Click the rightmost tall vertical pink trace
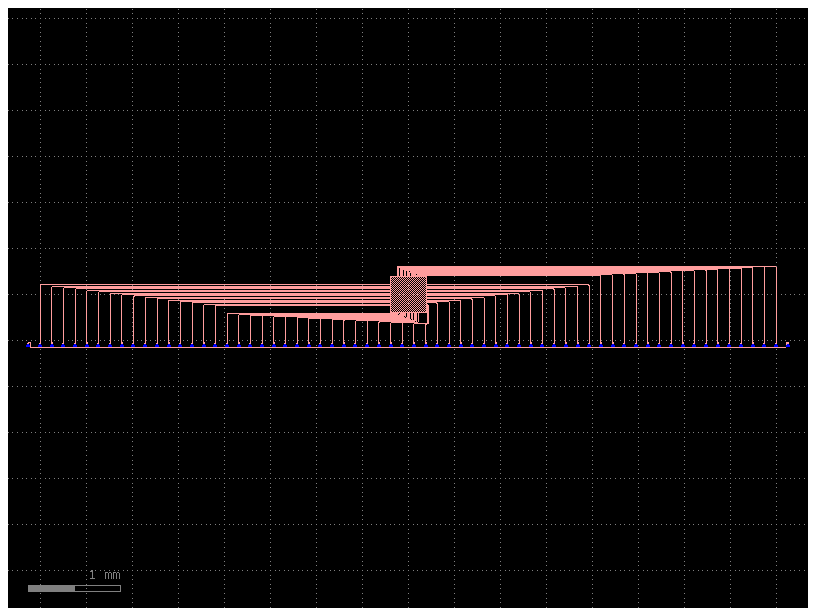 click(776, 305)
